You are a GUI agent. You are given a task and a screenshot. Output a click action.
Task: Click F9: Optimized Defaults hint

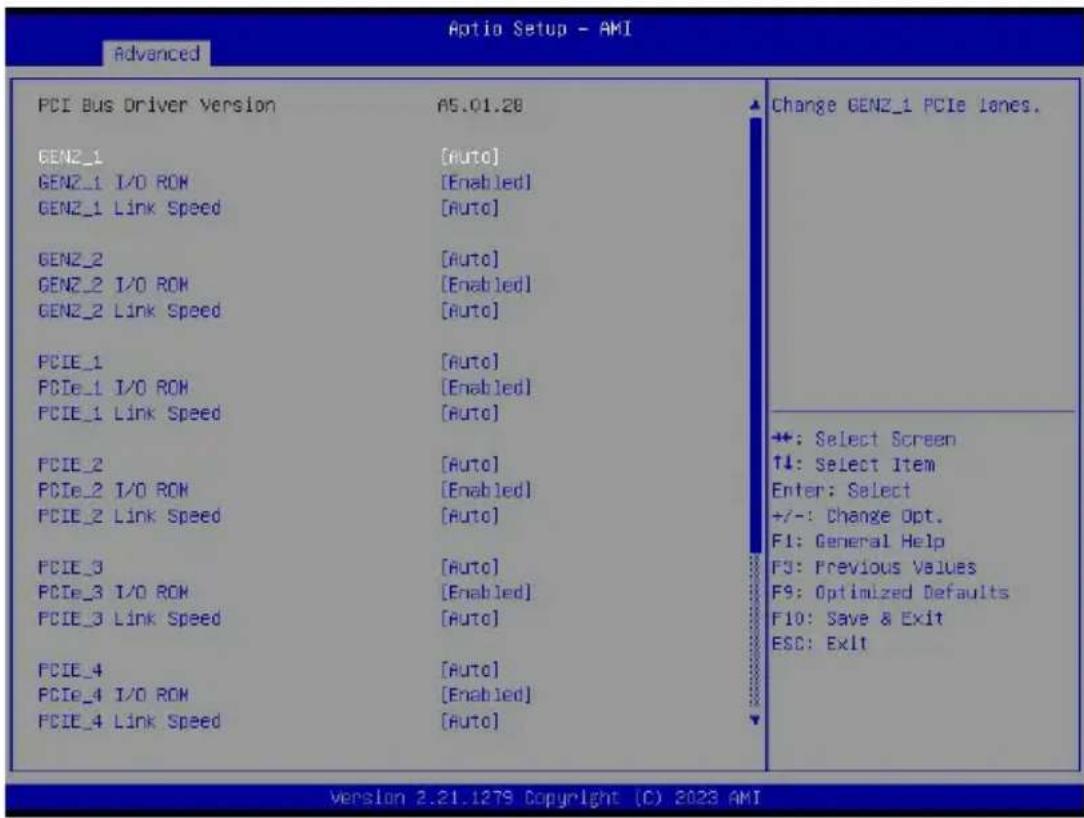click(890, 593)
